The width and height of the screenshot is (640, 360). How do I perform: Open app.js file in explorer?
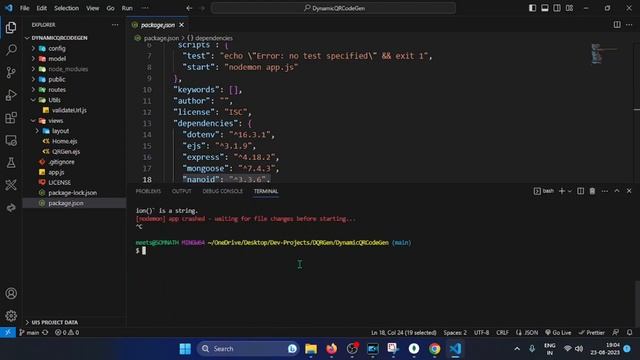pos(56,172)
